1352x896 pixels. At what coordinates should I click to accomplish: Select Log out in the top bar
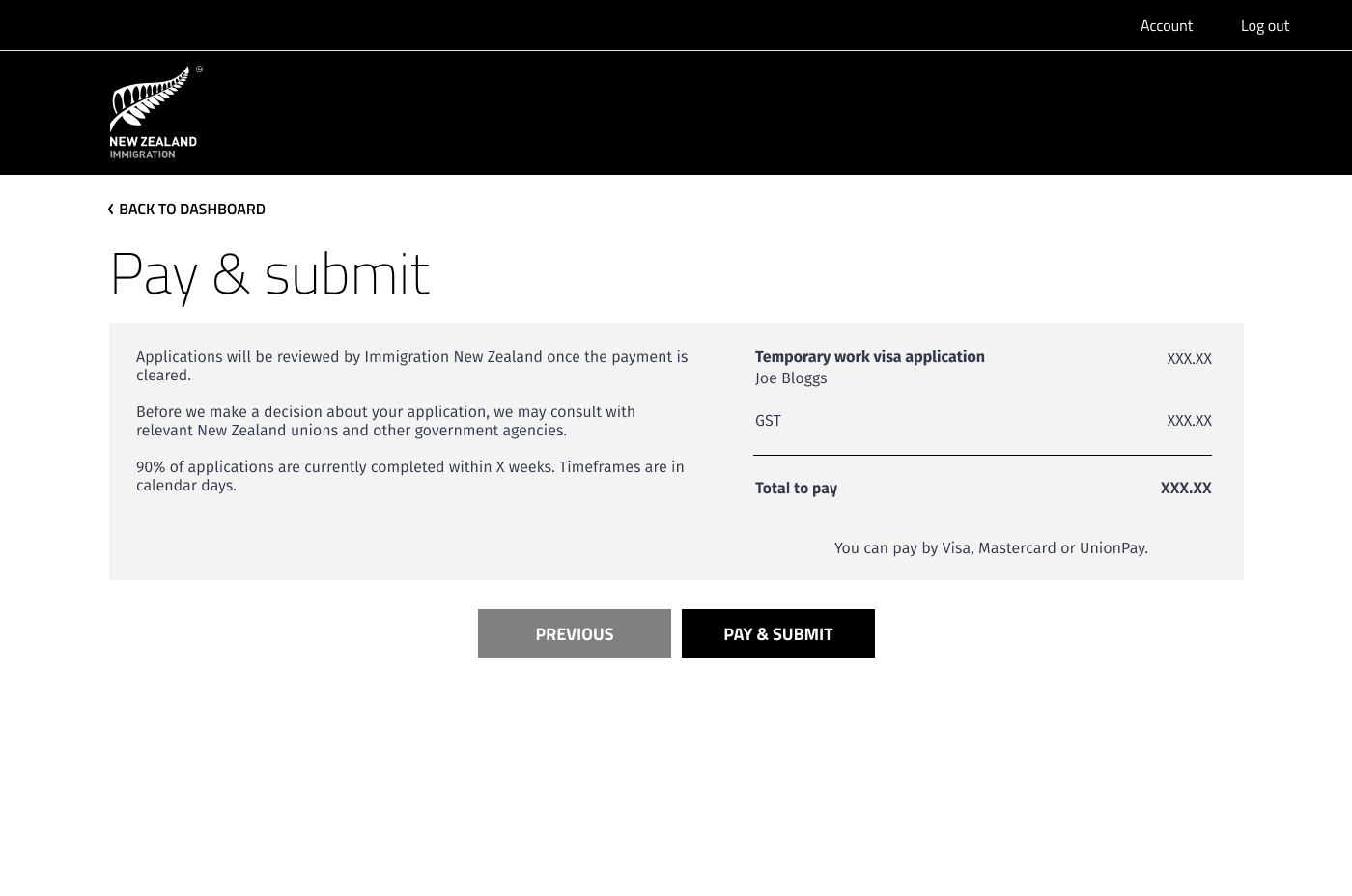1264,25
